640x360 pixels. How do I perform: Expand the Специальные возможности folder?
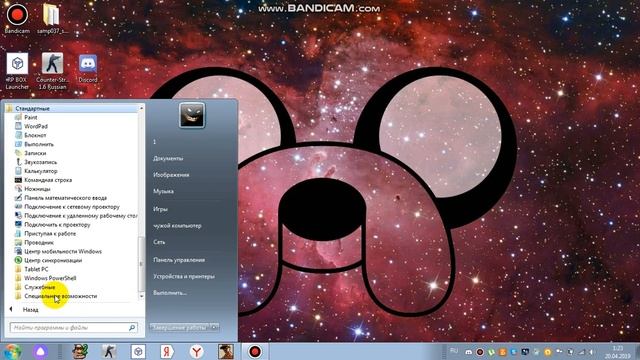60,296
